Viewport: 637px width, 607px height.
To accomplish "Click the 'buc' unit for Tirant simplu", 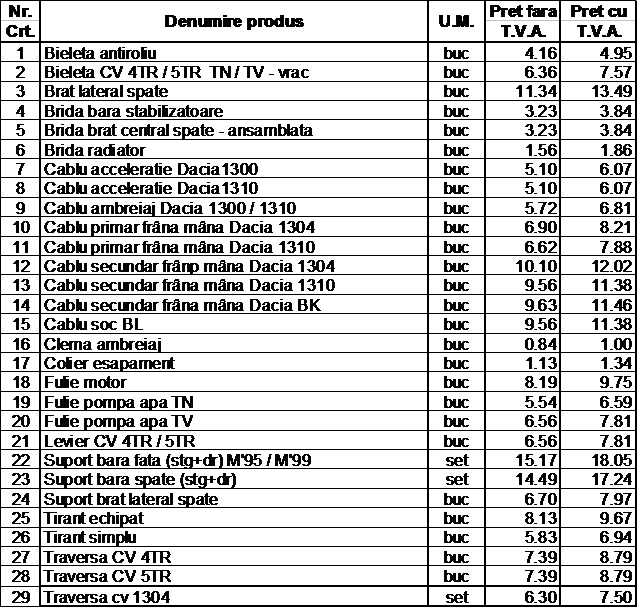I will [456, 538].
